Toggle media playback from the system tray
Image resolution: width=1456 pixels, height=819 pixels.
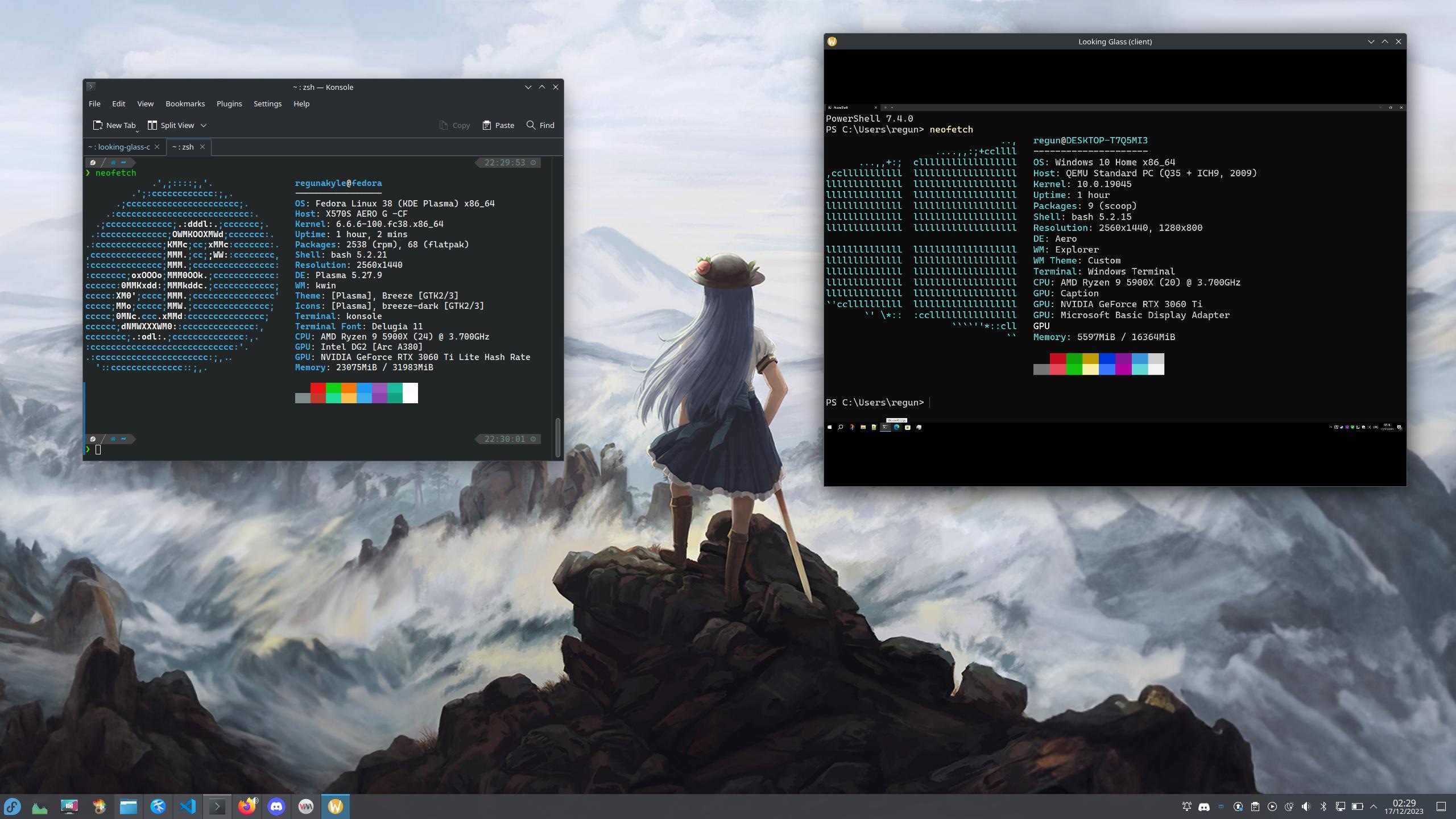point(1272,806)
